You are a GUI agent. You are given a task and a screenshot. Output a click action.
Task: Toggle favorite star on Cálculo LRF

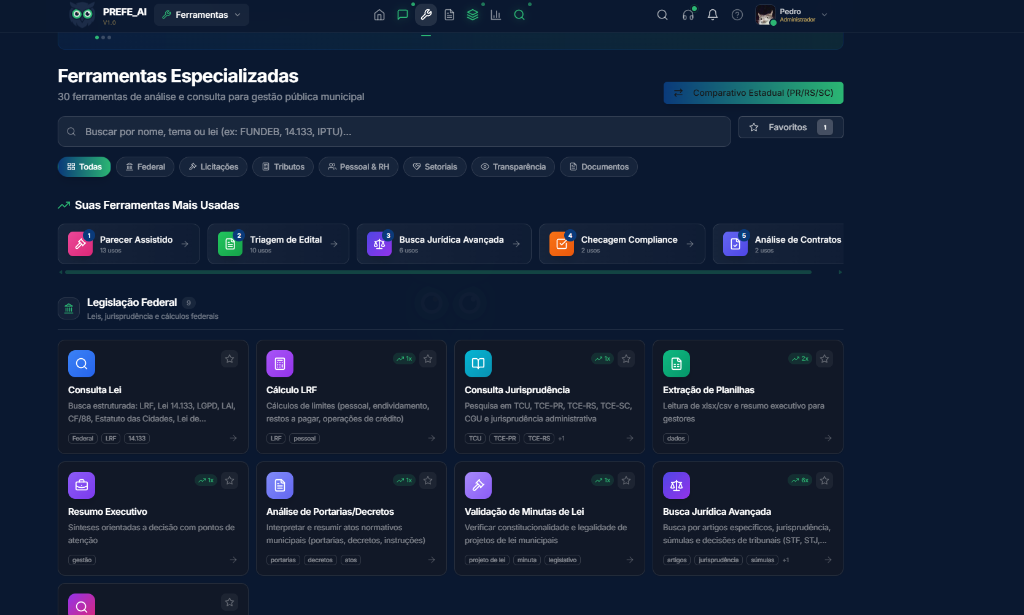(x=428, y=358)
